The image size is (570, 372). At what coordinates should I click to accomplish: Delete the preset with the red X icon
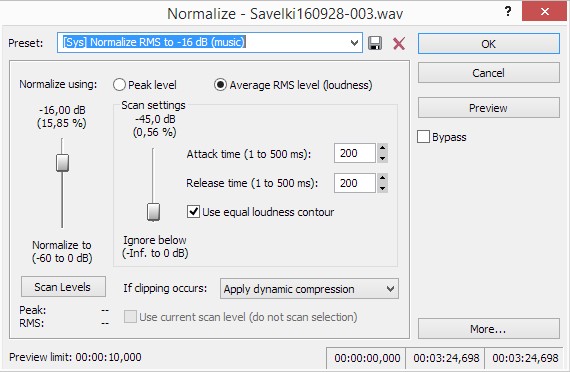[x=399, y=44]
